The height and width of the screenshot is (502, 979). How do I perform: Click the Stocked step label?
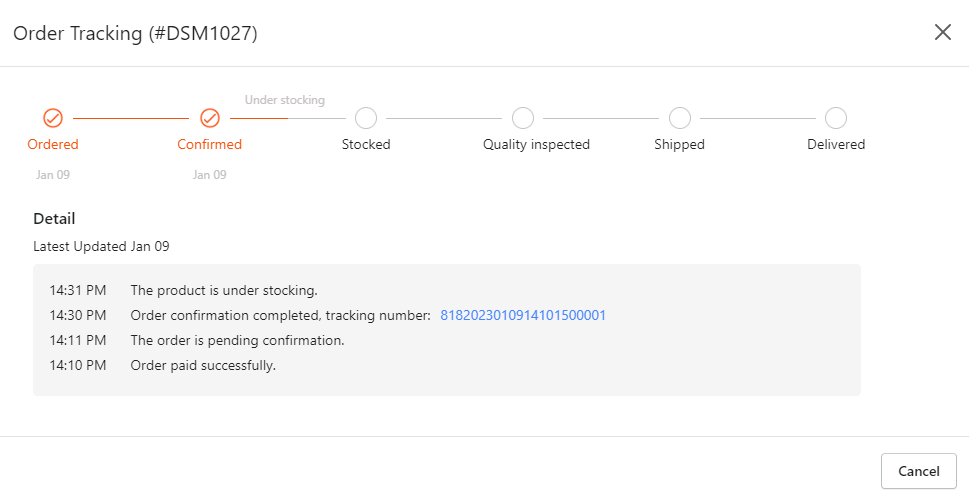click(366, 144)
